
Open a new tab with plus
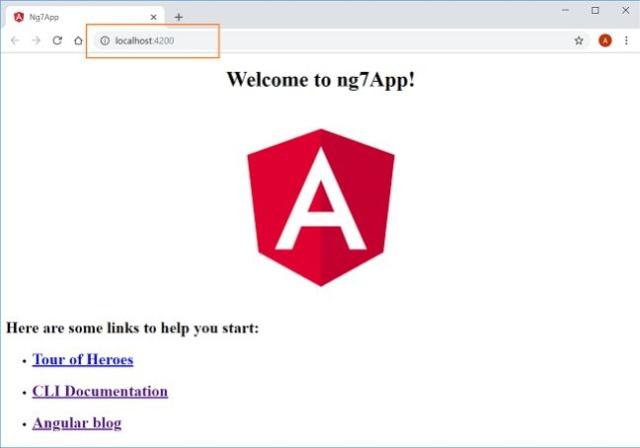point(178,17)
